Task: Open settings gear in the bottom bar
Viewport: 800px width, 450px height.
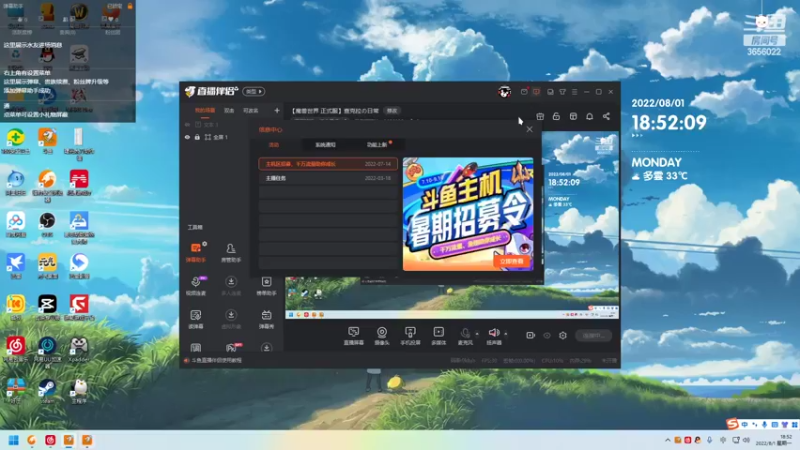Action: [x=563, y=335]
